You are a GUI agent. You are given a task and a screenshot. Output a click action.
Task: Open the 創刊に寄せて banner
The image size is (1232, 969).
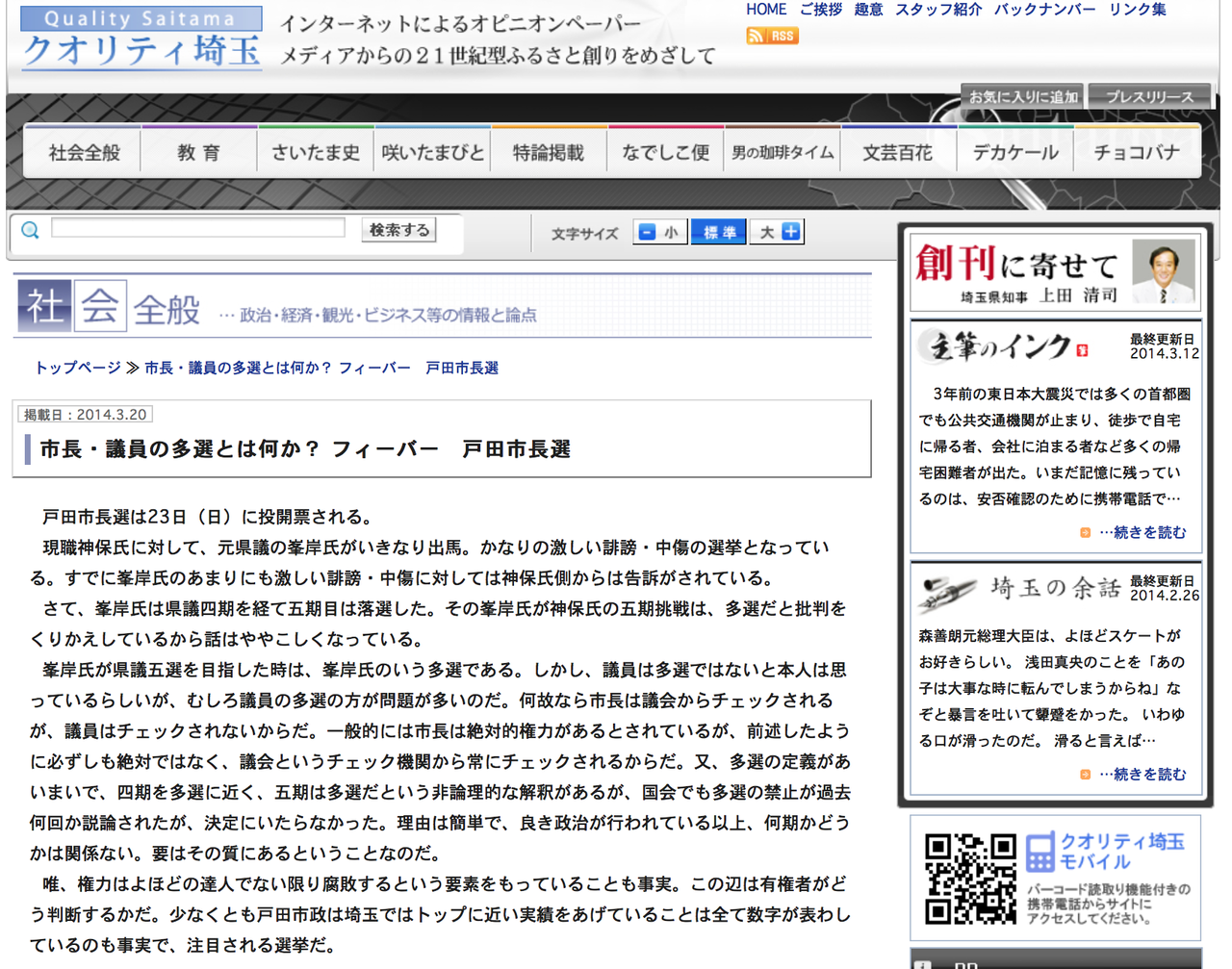pyautogui.click(x=1056, y=273)
